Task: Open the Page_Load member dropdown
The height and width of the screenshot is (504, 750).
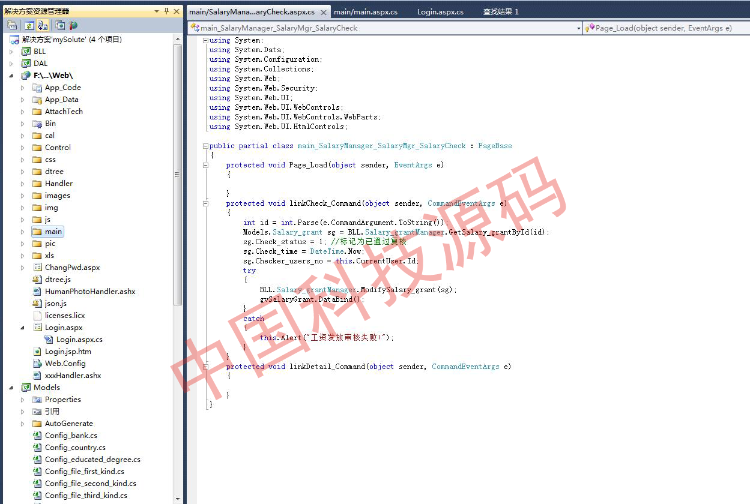Action: 666,28
